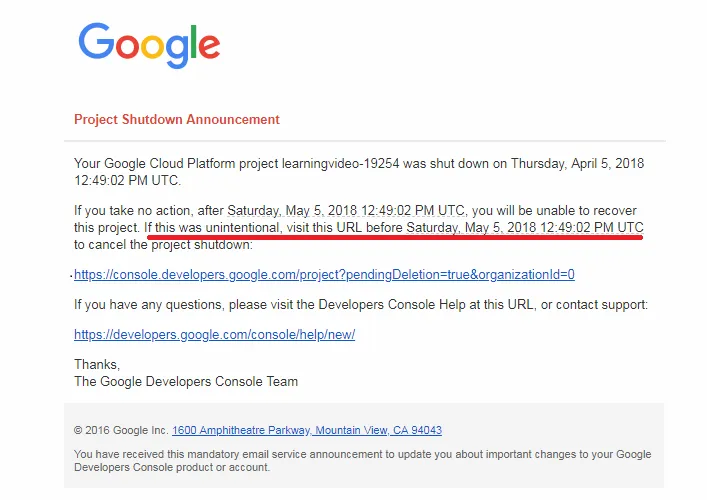Click the 'Thanks,' closing line
Screen dimensions: 707x500
click(x=97, y=364)
